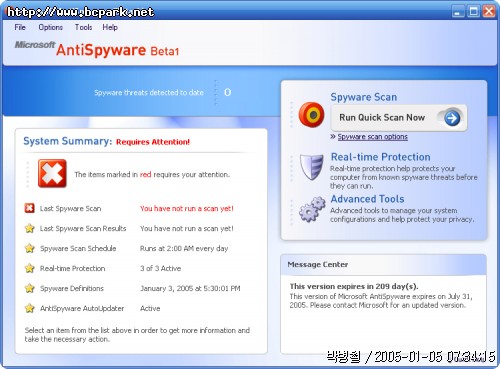The image size is (500, 369).
Task: Minimize the AntiSpyware window
Action: [x=458, y=11]
